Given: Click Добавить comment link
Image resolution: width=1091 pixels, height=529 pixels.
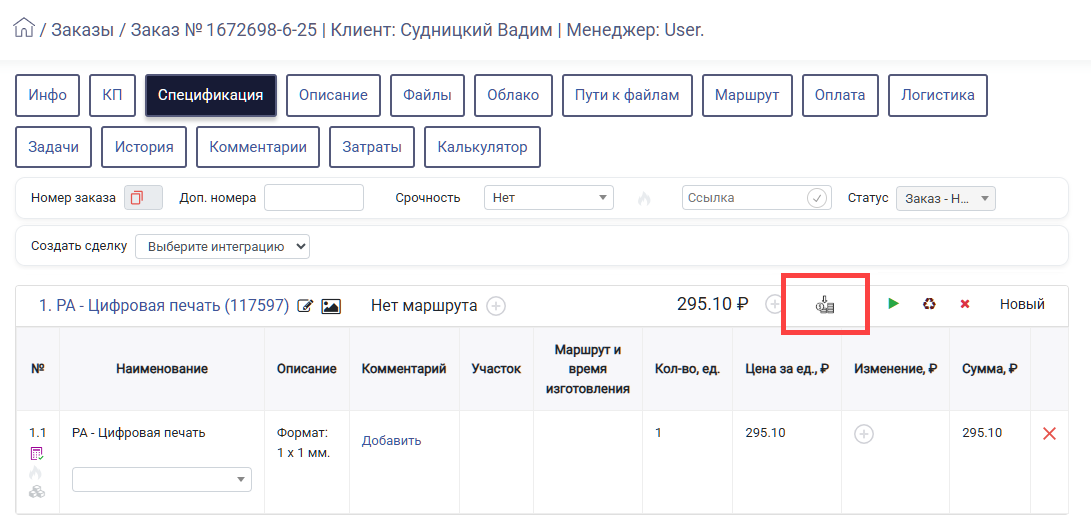Looking at the screenshot, I should click(391, 441).
